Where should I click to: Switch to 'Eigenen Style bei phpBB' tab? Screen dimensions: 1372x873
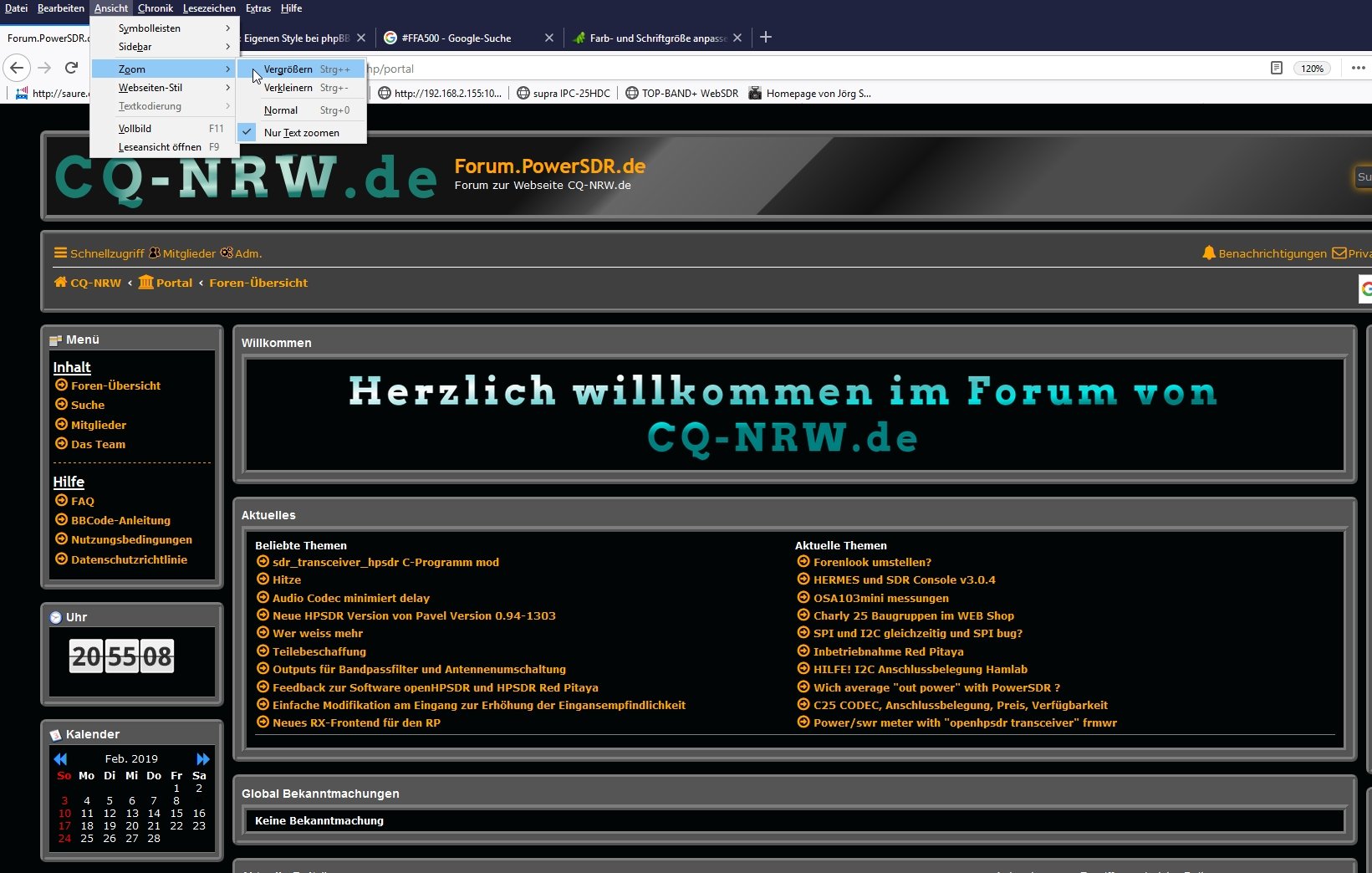[297, 38]
